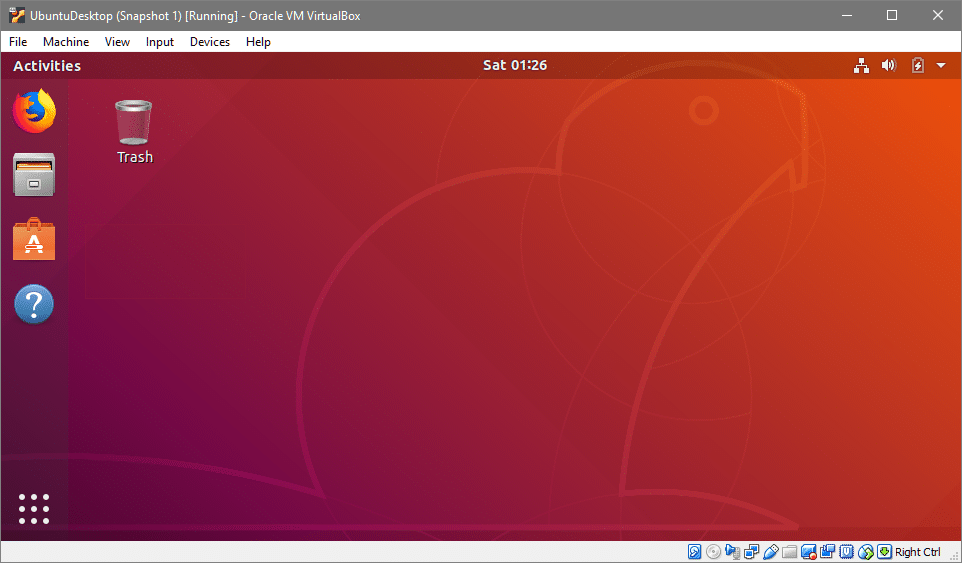Click the wired network icon in top bar
962x563 pixels.
[861, 66]
